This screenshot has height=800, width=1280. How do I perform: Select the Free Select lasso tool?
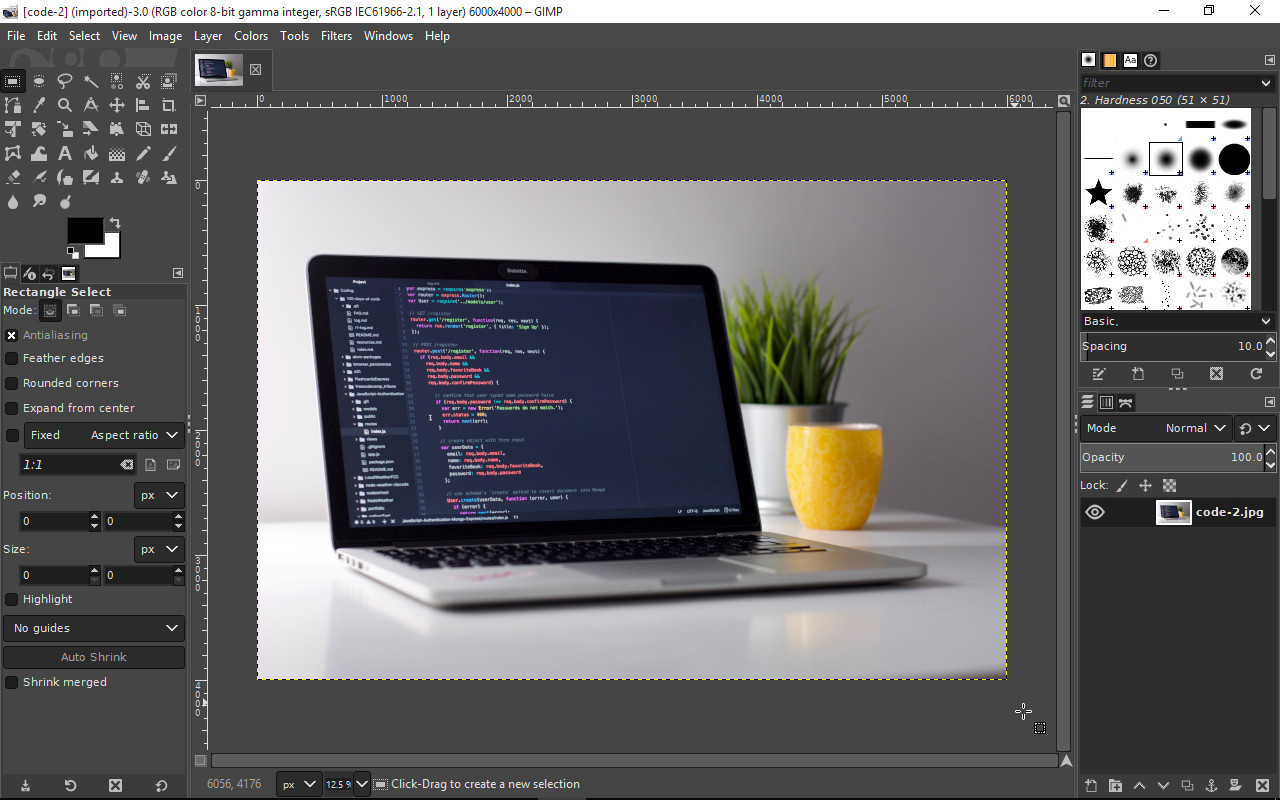pos(65,81)
